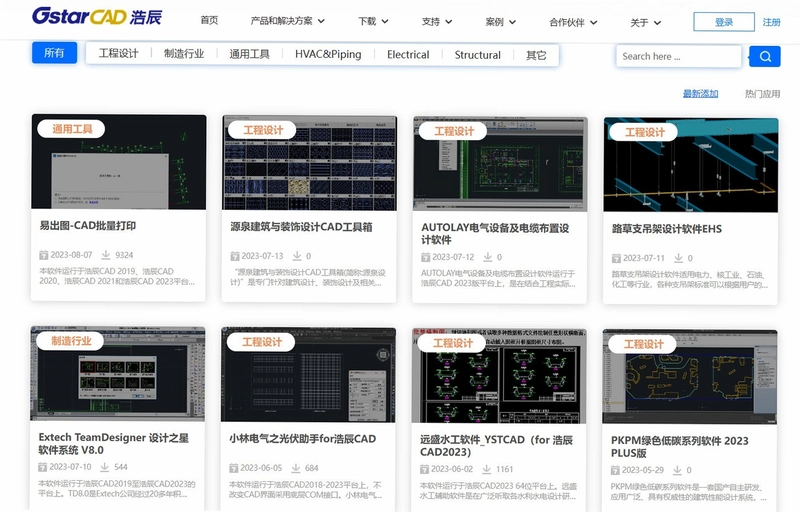Open 源泉建筑与装饰设计CAD工具箱 title link
The image size is (800, 512).
301,226
